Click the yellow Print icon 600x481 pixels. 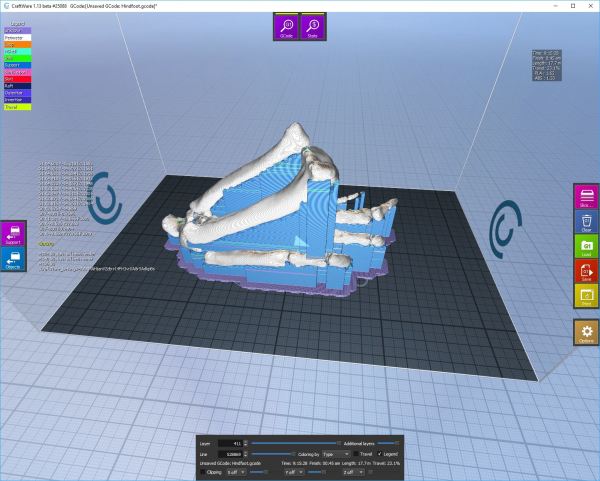coord(586,296)
